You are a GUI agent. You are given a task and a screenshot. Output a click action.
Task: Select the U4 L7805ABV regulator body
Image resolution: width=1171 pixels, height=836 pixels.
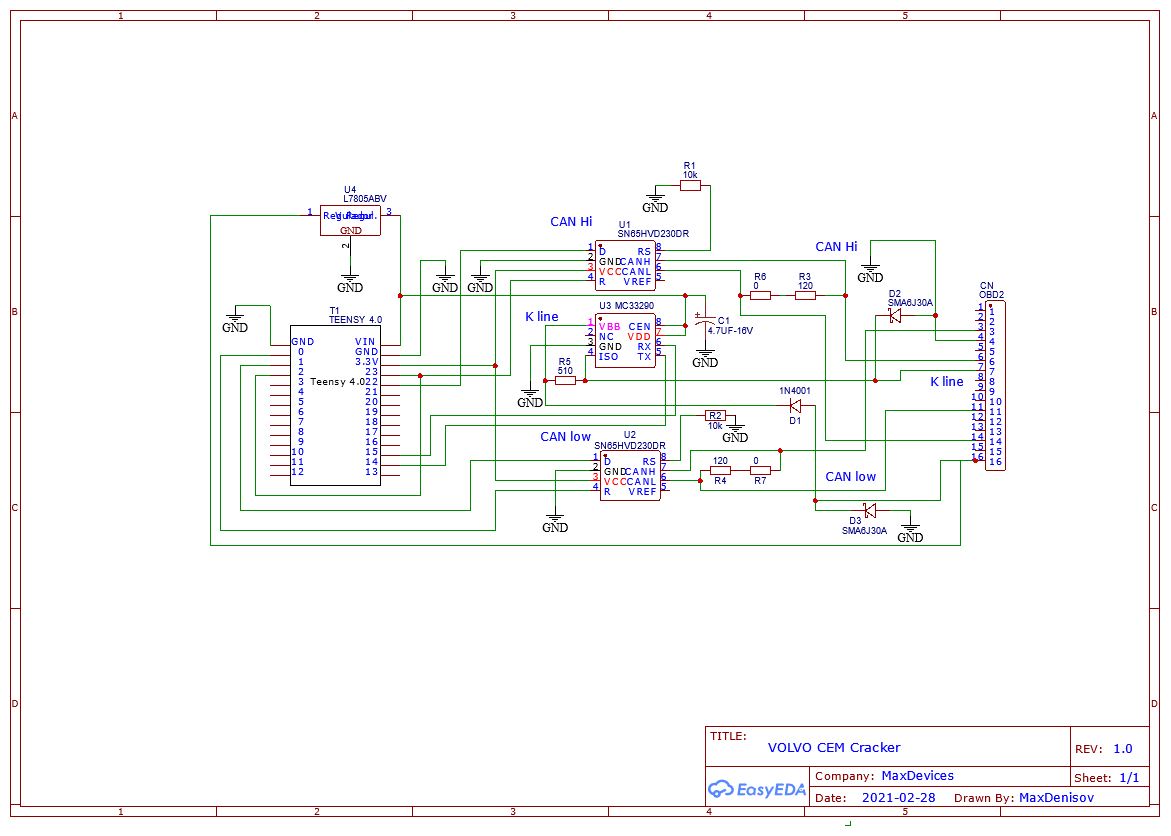(350, 220)
